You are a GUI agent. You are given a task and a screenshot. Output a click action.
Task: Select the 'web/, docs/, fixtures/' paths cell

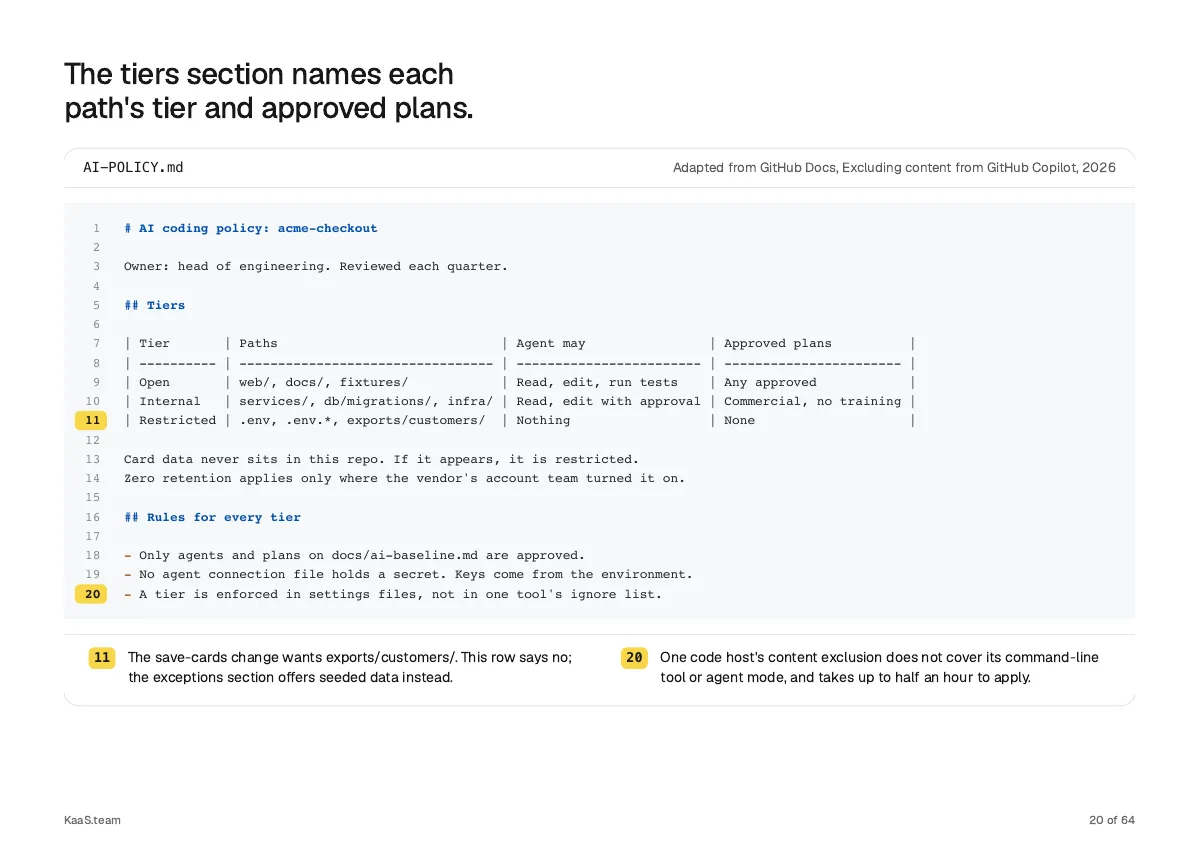(x=324, y=382)
